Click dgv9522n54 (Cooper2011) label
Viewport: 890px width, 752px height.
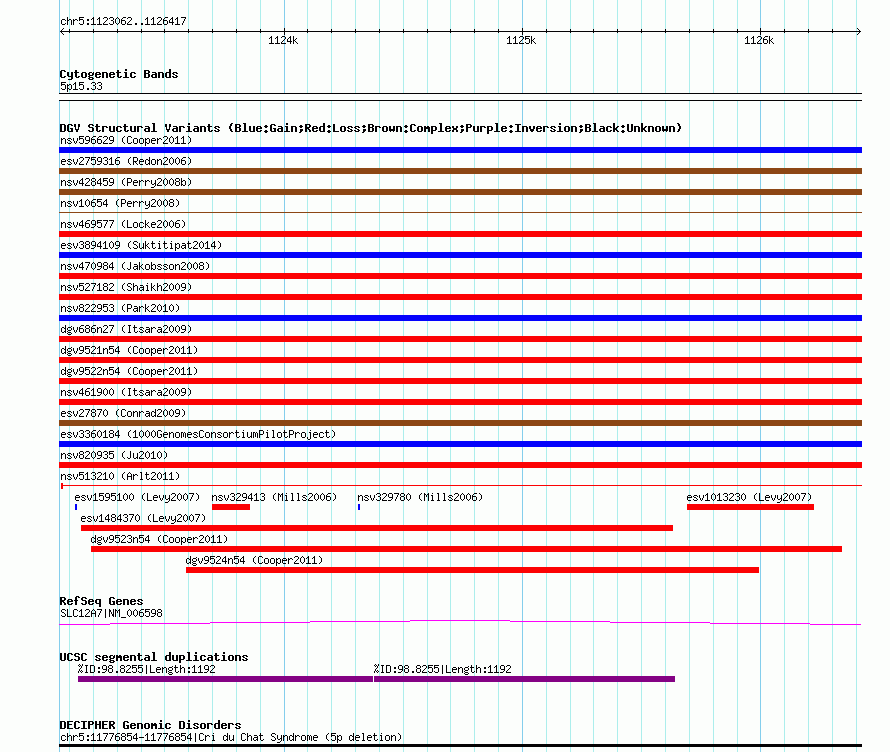click(129, 371)
